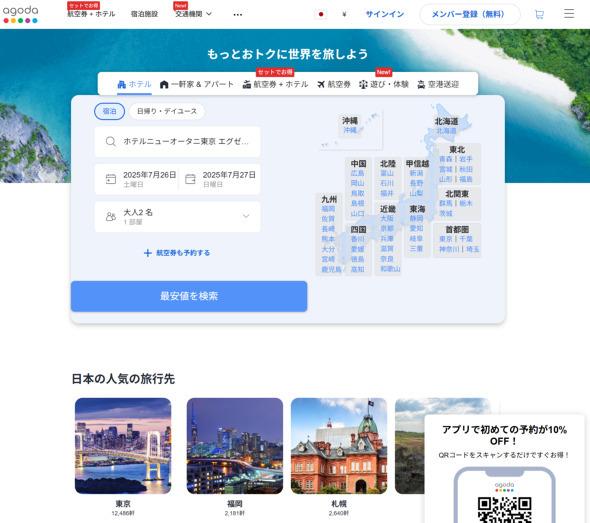This screenshot has width=590, height=523.
Task: Select the 日帰り・デイユース option pill
Action: [167, 111]
